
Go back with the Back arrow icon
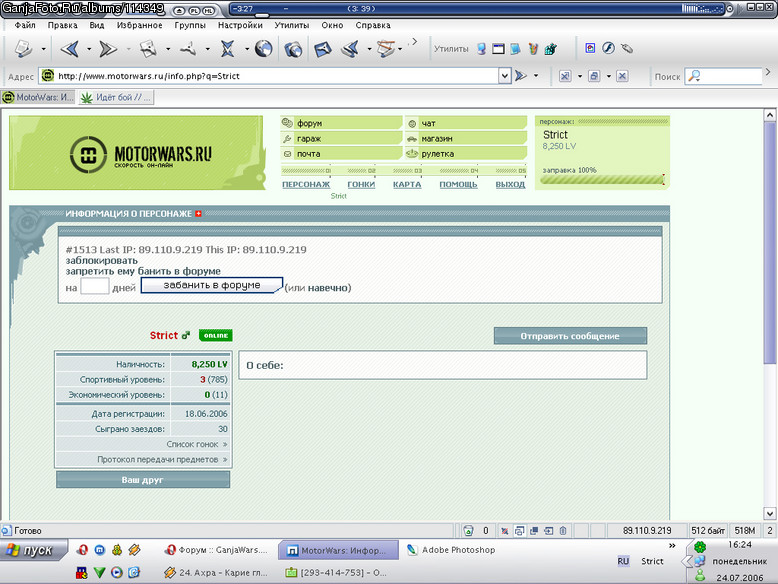pyautogui.click(x=70, y=49)
